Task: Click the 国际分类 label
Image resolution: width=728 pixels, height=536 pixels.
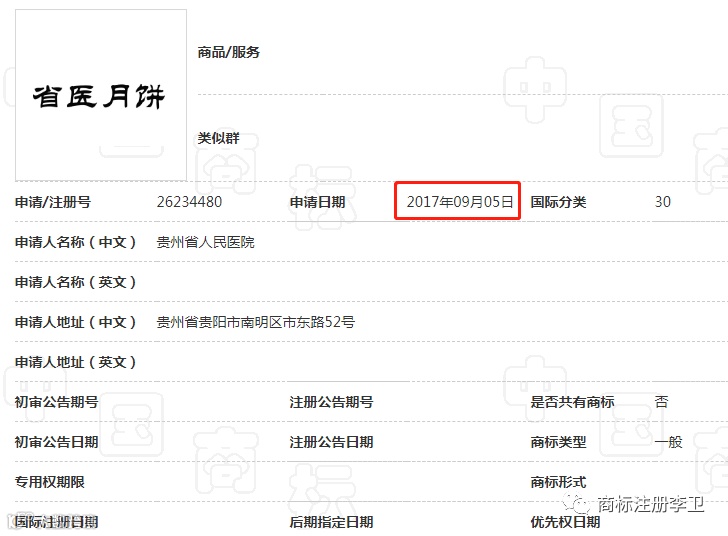Action: click(559, 202)
